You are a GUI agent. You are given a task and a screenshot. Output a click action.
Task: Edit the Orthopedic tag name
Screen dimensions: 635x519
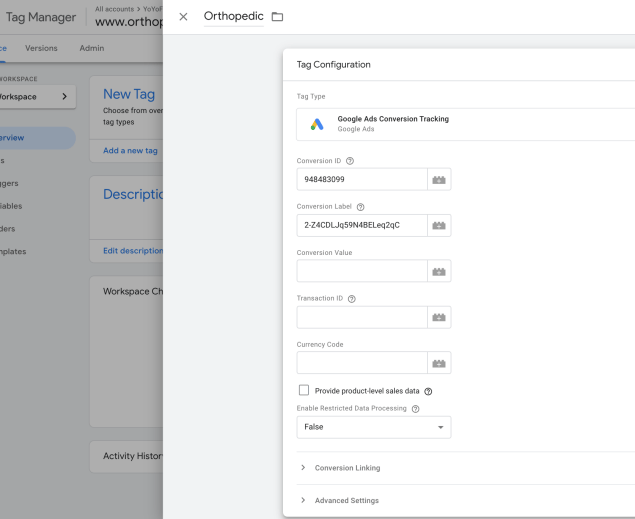(x=234, y=16)
